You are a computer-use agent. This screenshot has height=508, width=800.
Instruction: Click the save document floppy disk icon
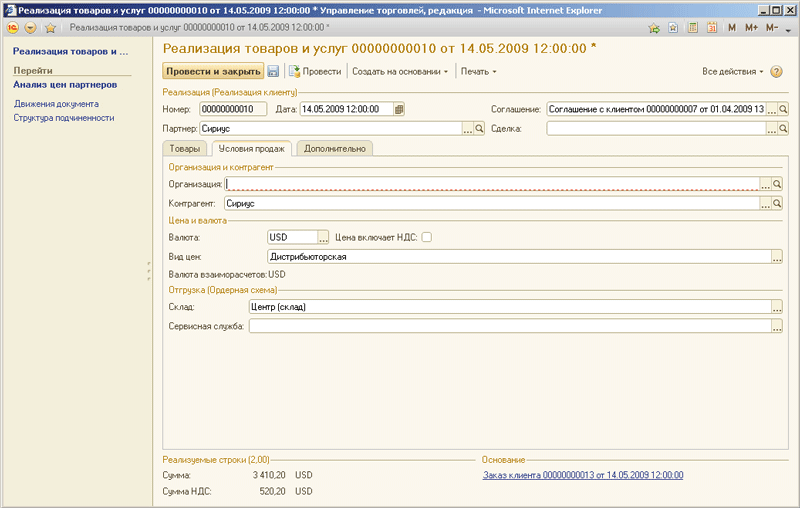[x=274, y=72]
